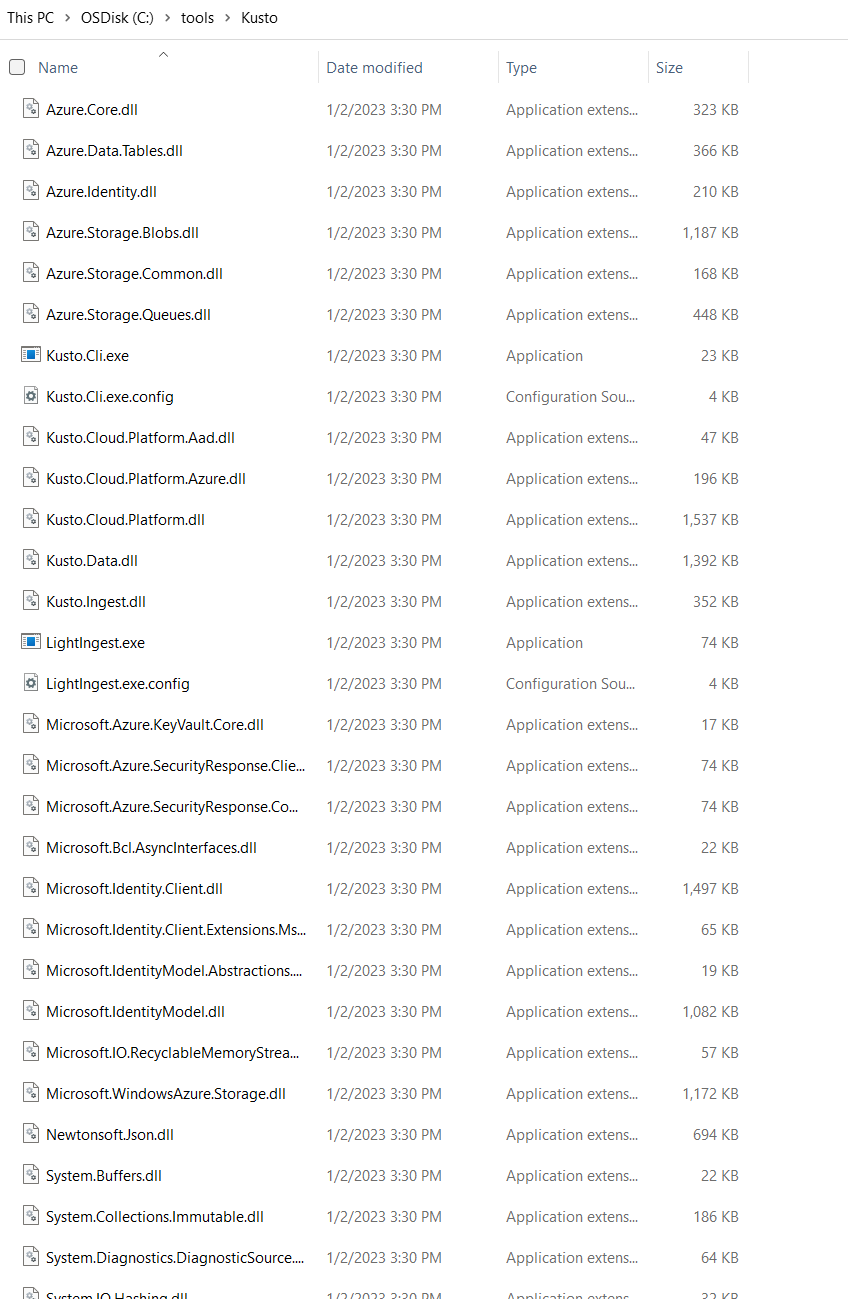Click the Azure.Core.dll file icon
Viewport: 848px width, 1312px height.
[x=30, y=109]
